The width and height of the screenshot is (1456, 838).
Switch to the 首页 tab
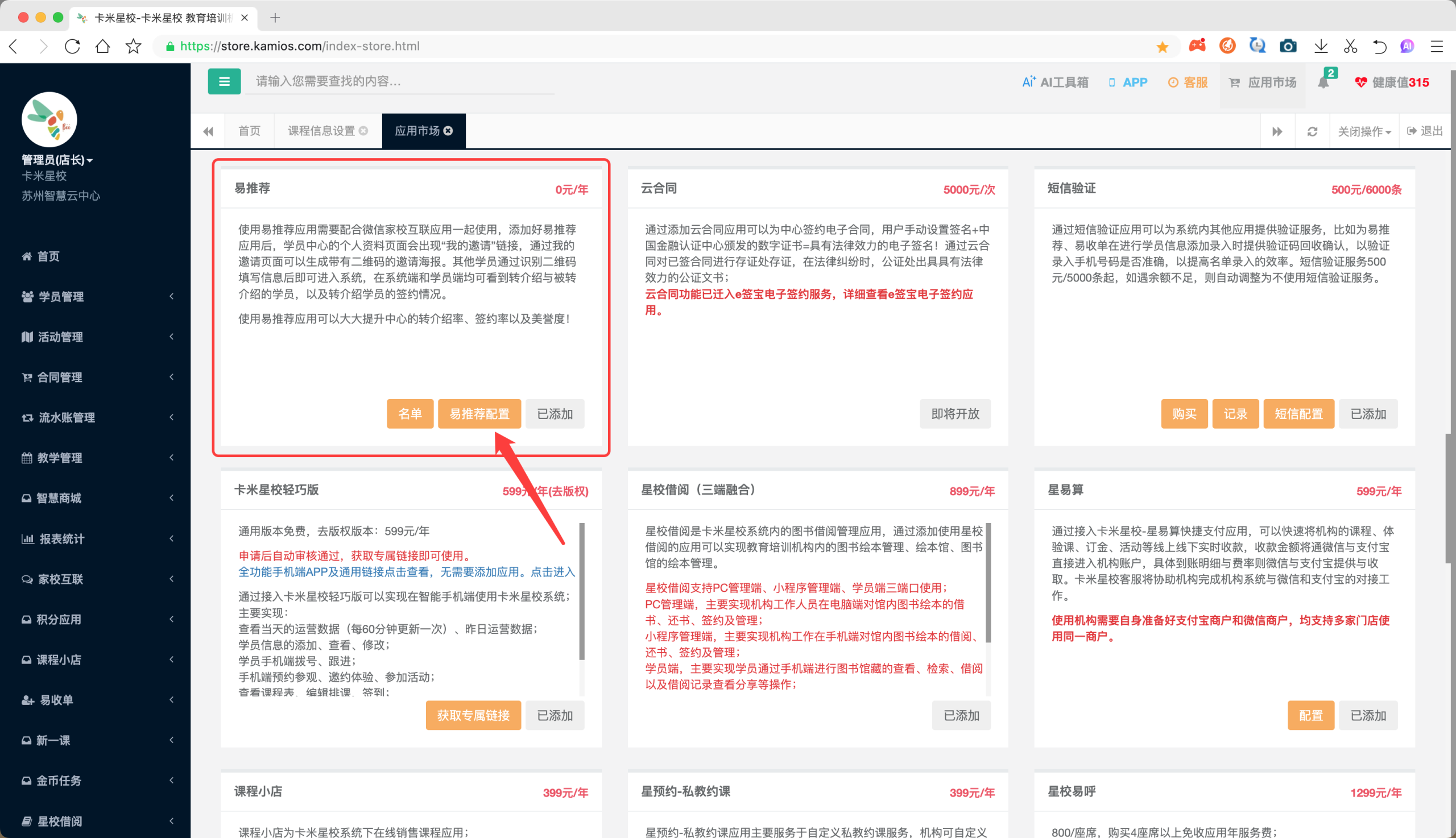[249, 131]
